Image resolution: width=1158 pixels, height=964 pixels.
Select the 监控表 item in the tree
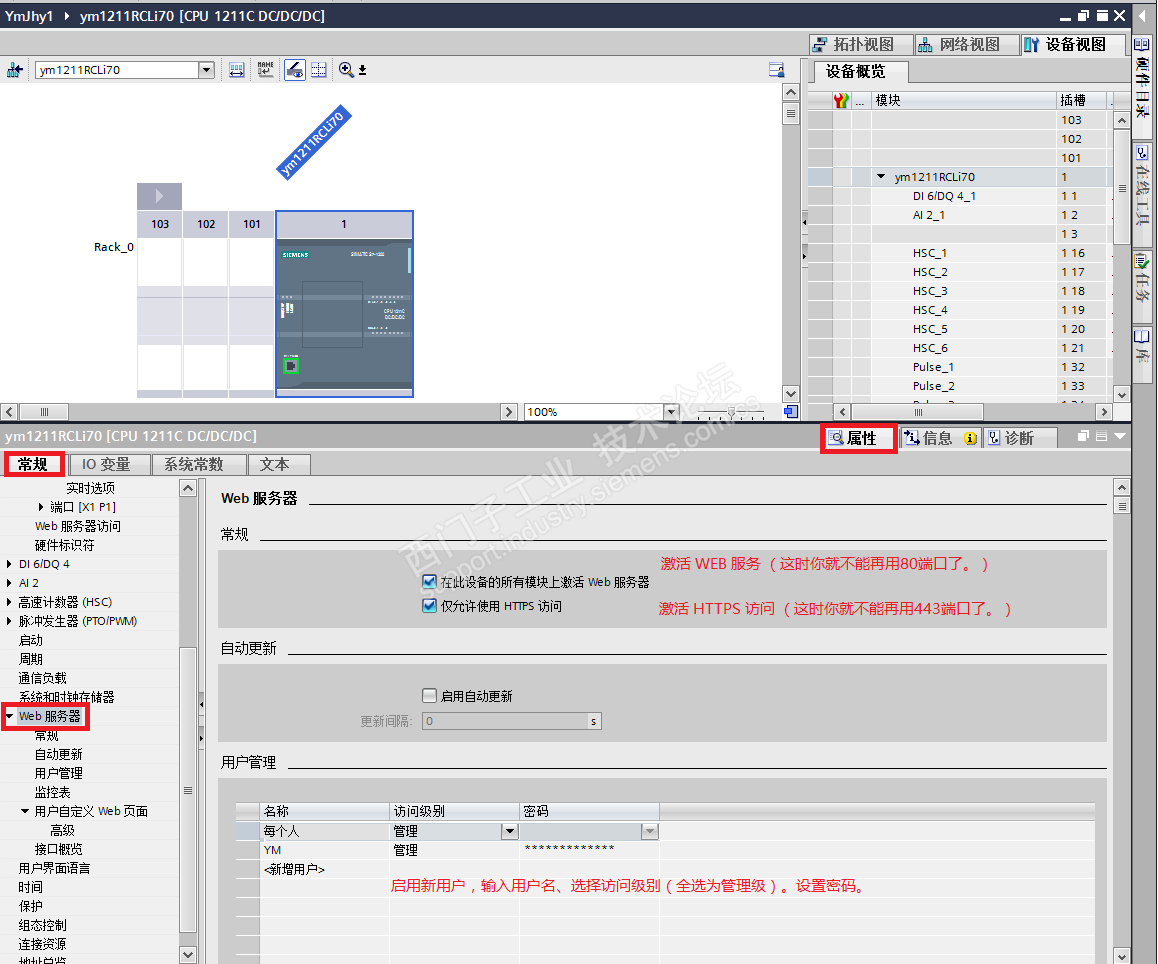[52, 792]
